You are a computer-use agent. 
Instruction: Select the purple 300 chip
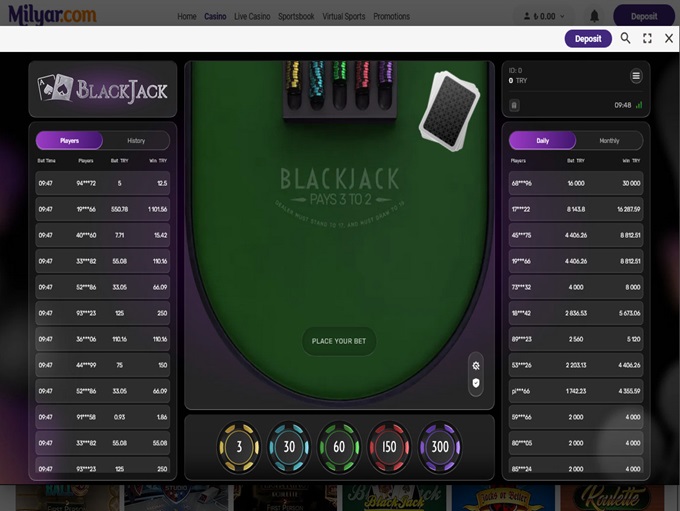point(440,447)
